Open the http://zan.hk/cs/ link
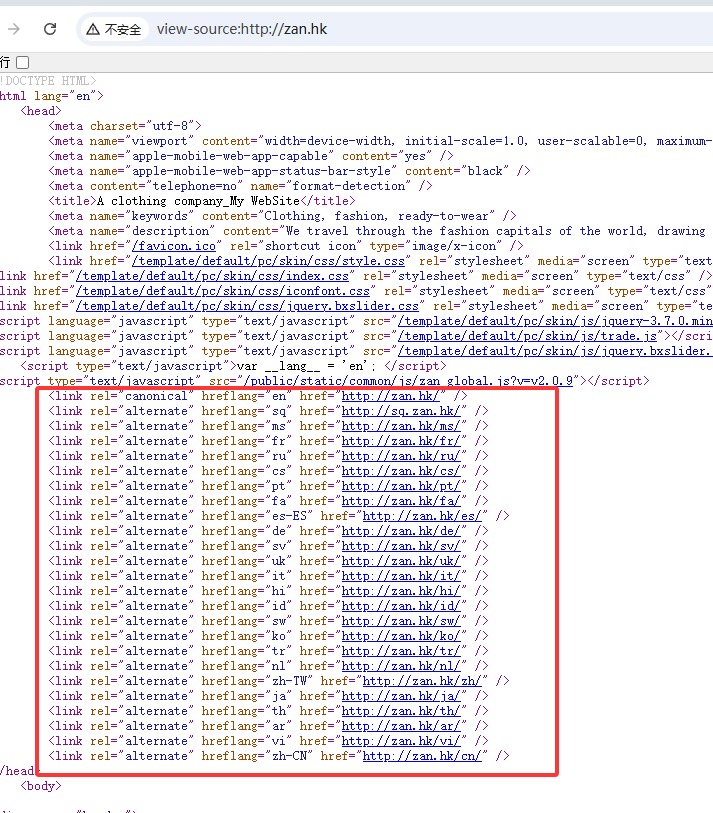The image size is (713, 813). [401, 471]
